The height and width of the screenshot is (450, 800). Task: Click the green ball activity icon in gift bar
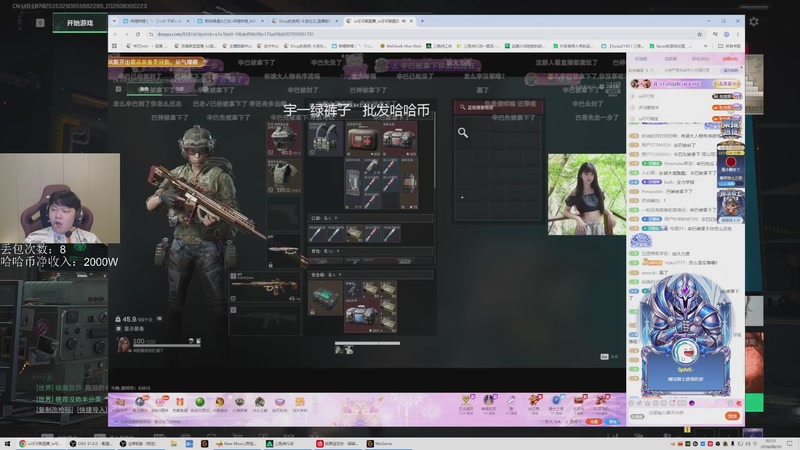[x=199, y=403]
